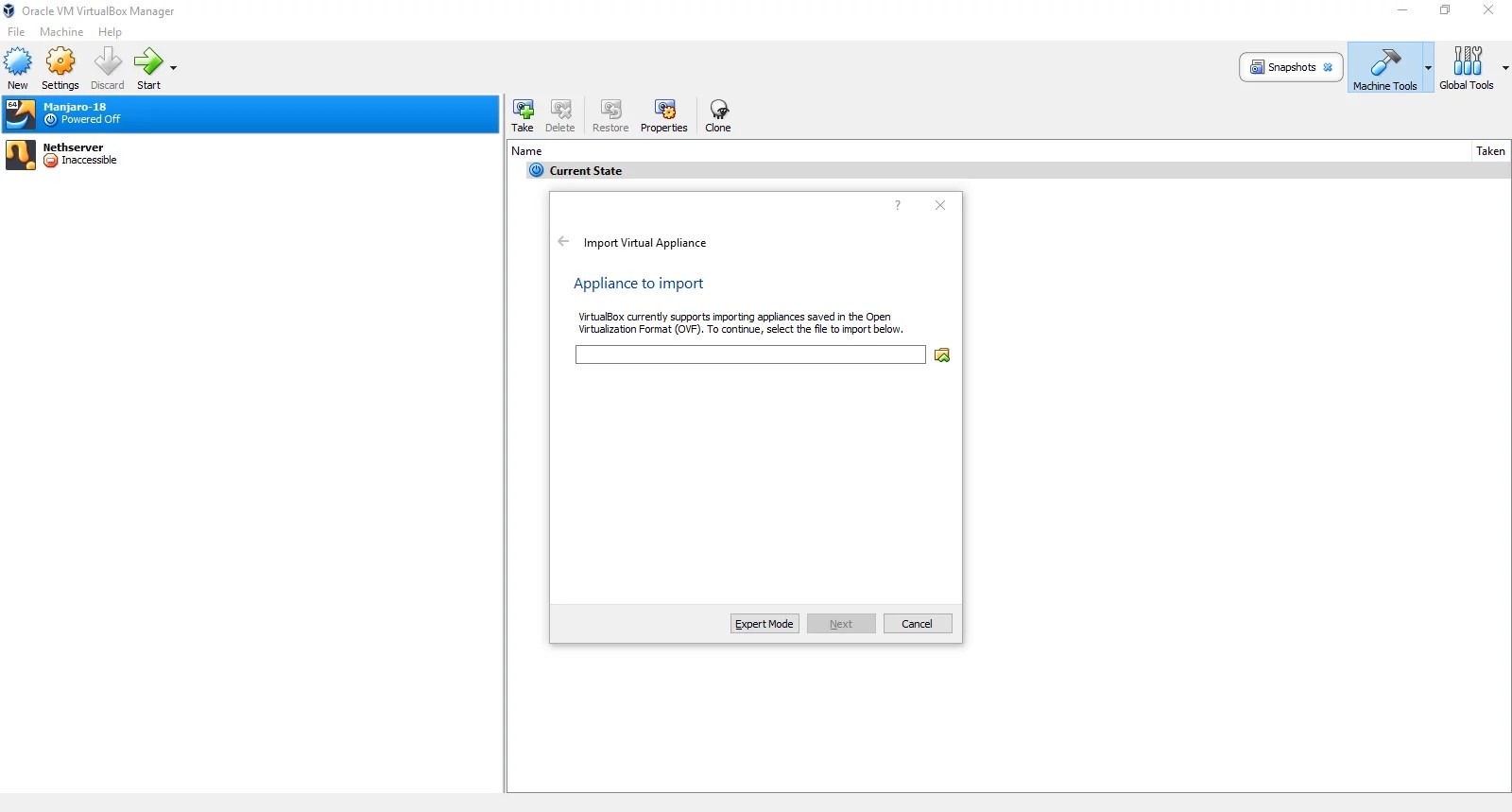Click the Restore snapshot icon
1512x812 pixels.
610,110
